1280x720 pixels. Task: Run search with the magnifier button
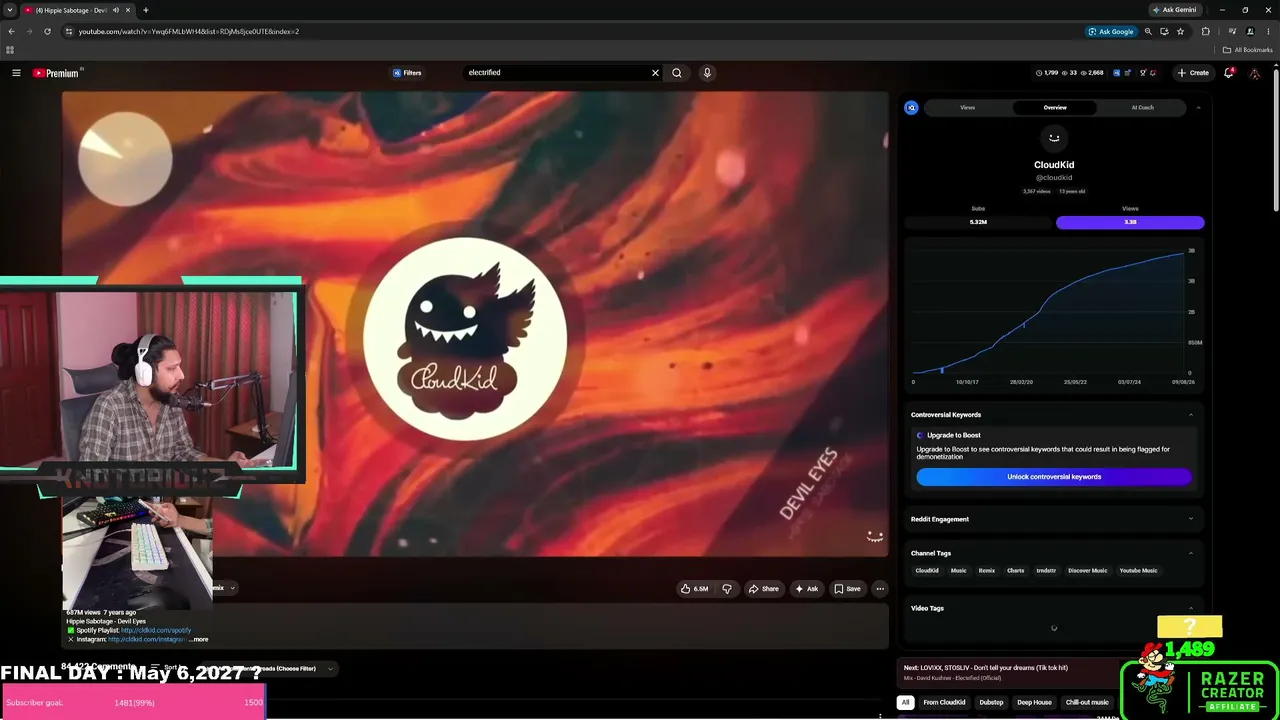click(x=677, y=73)
